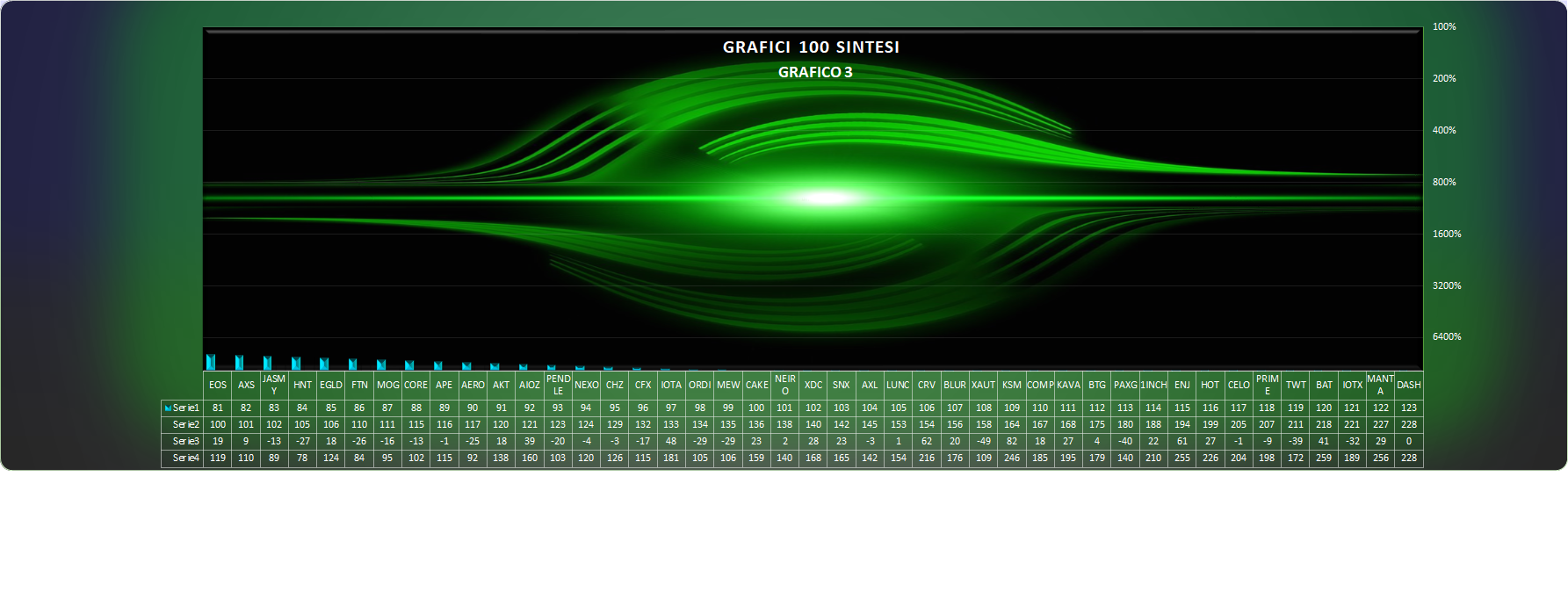The image size is (1568, 592).
Task: Select the NEIRO column header
Action: (784, 385)
